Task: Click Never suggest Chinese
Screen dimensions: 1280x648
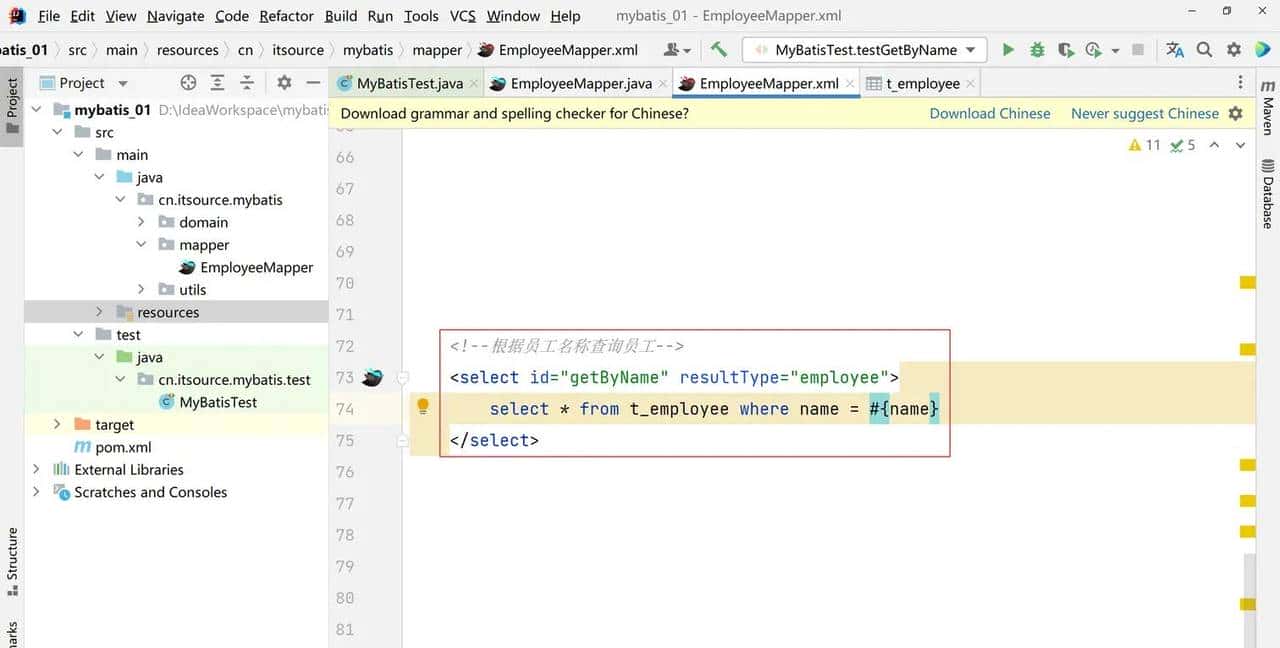Action: pyautogui.click(x=1145, y=113)
